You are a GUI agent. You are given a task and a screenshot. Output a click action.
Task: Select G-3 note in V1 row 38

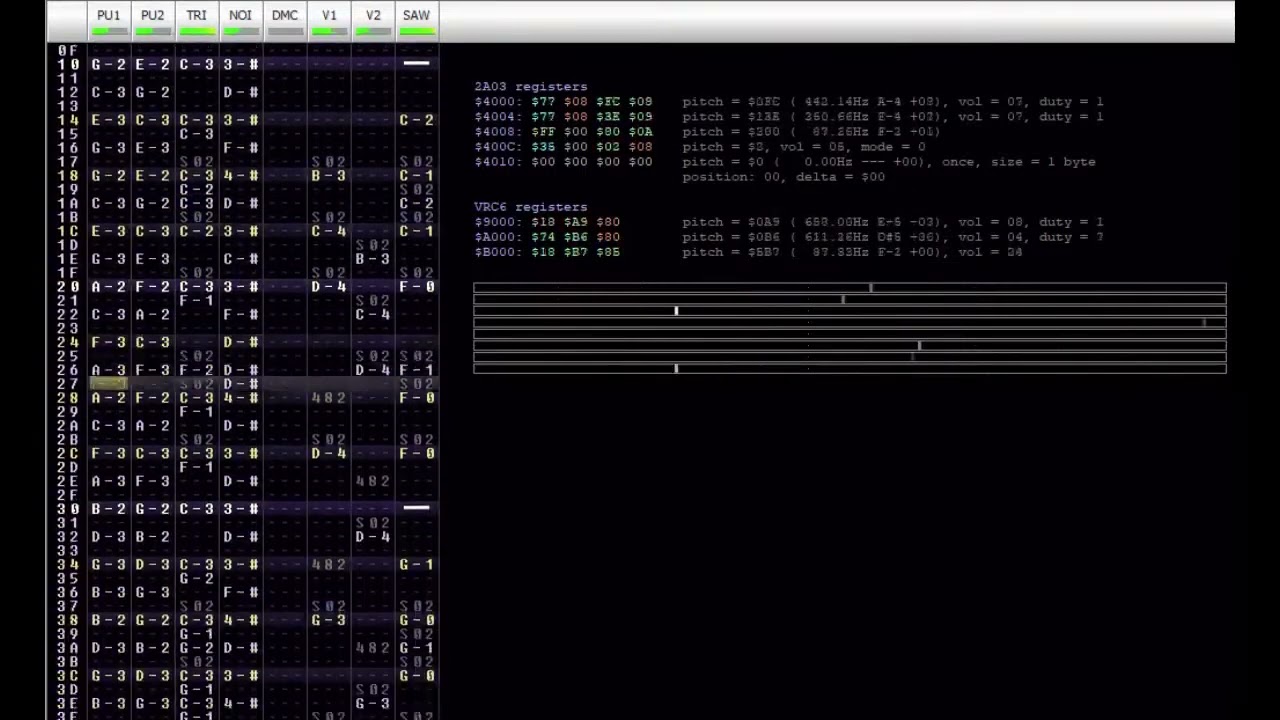click(329, 620)
